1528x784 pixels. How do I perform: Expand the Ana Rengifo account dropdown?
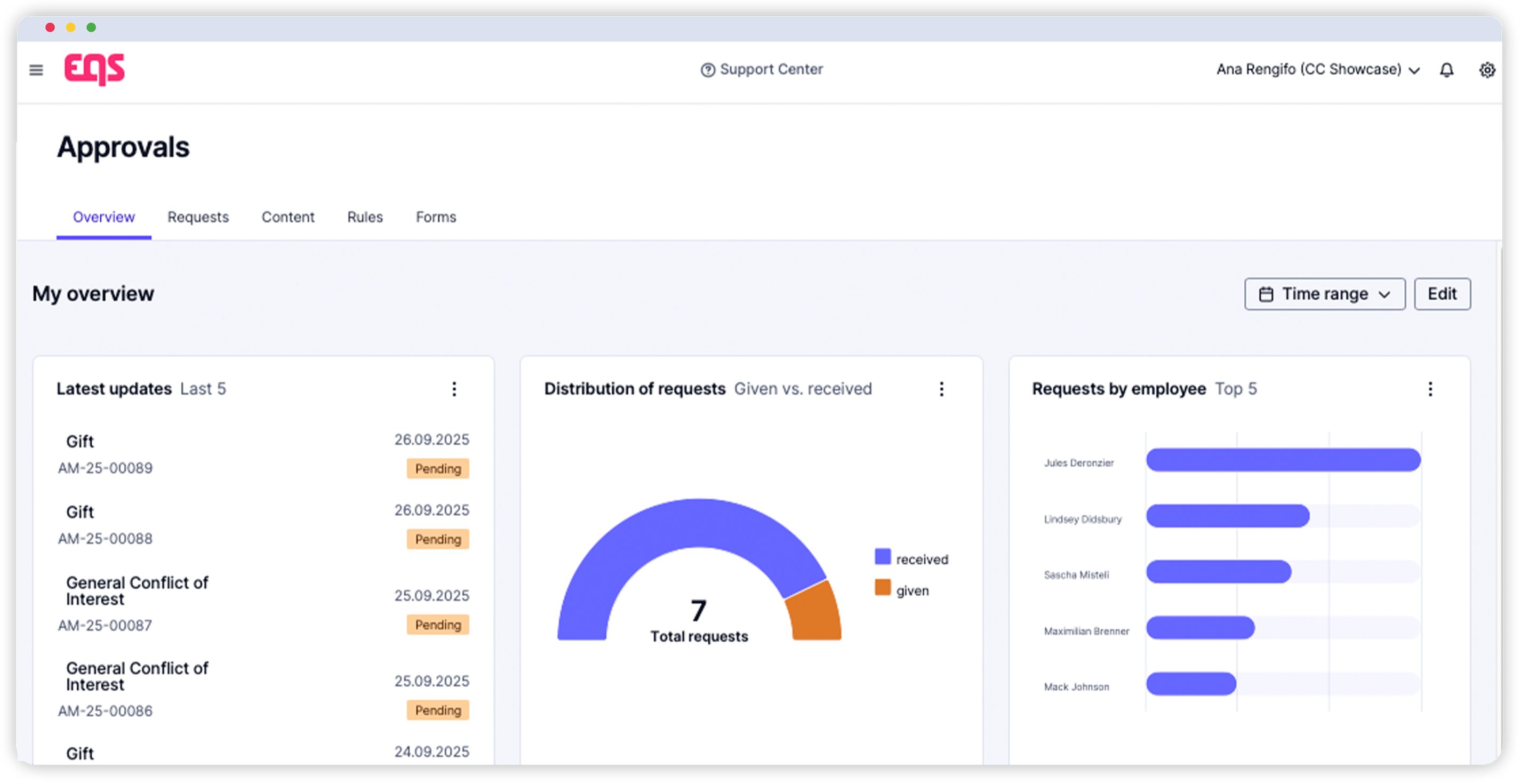pos(1317,69)
